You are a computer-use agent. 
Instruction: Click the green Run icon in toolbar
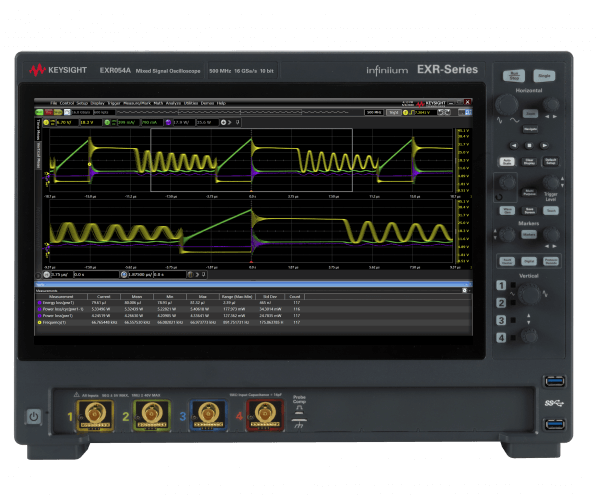(39, 112)
